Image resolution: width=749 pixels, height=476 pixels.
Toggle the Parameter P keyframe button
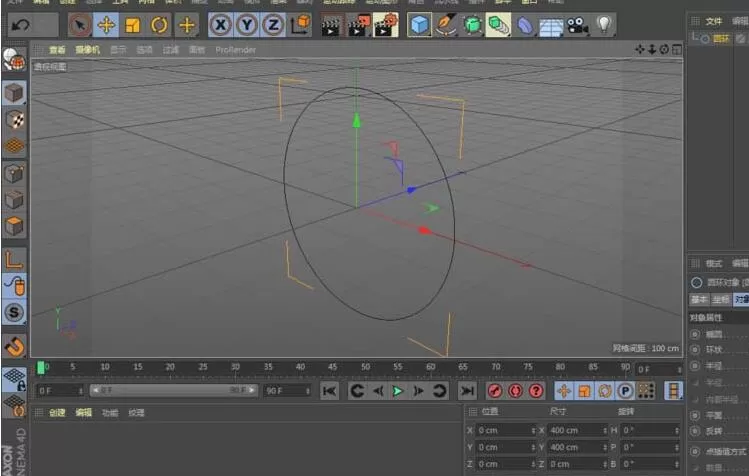[625, 391]
